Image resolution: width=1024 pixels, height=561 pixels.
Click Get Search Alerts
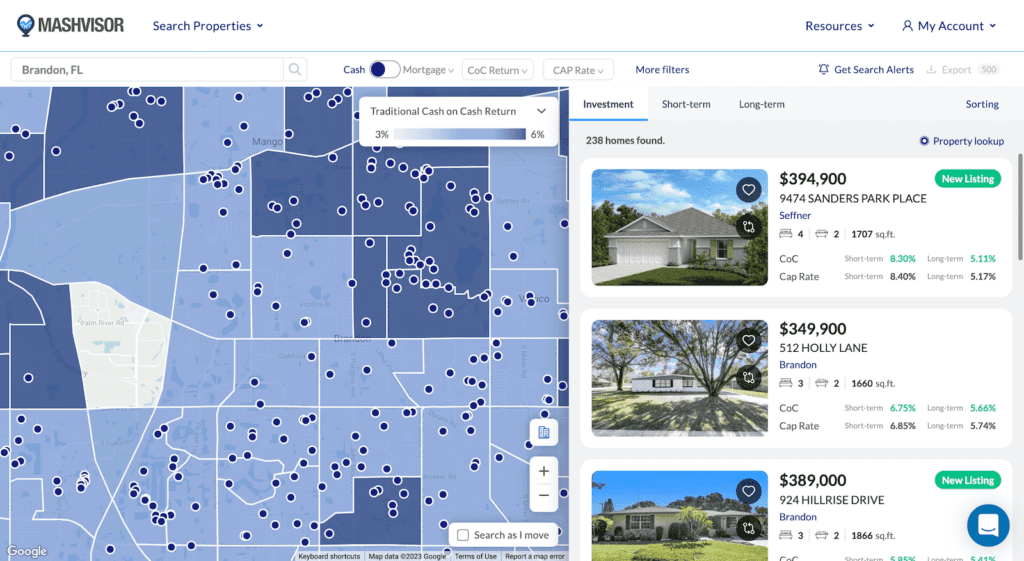click(865, 69)
